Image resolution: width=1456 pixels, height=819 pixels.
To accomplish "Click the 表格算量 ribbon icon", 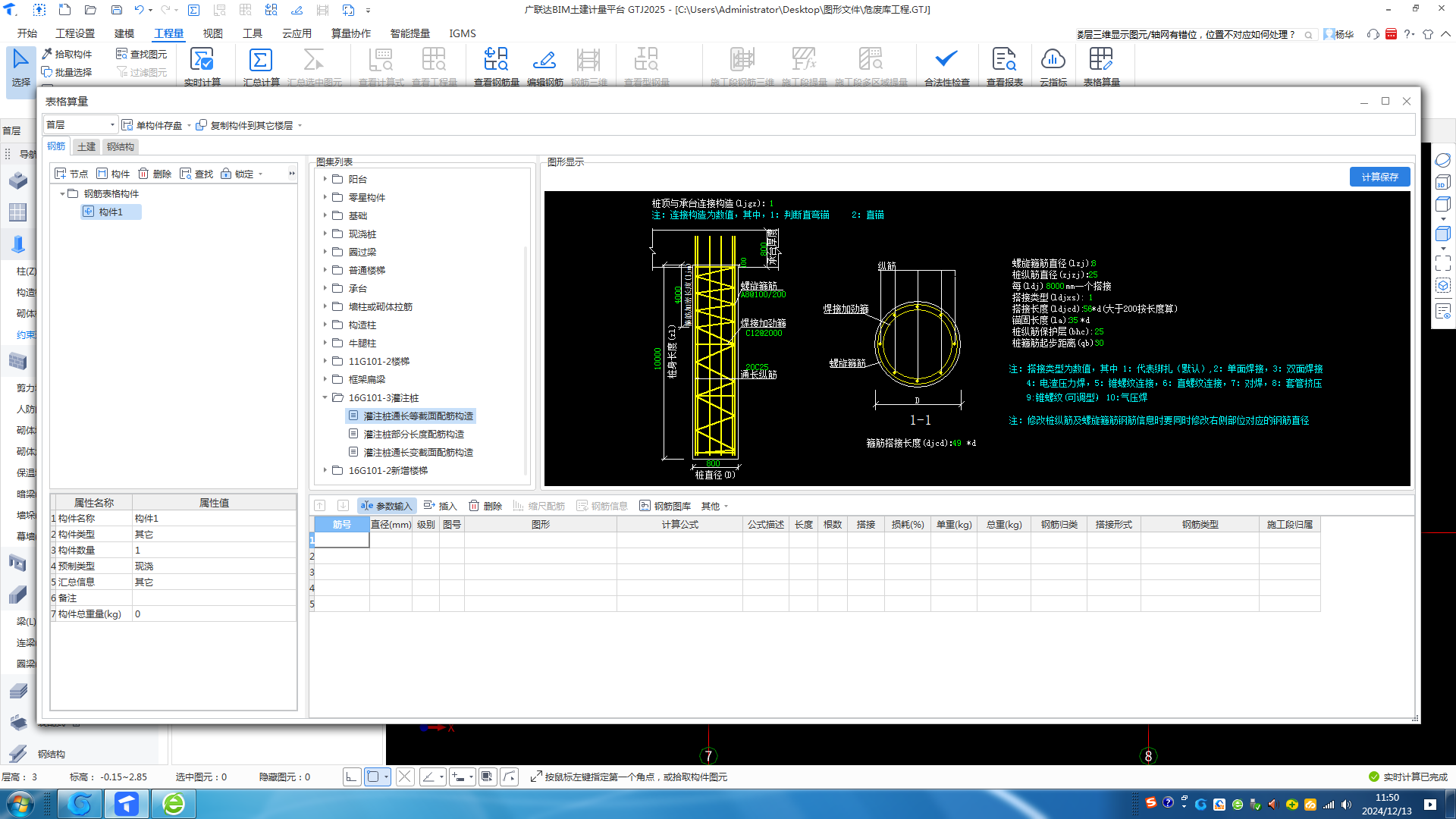I will [1101, 60].
